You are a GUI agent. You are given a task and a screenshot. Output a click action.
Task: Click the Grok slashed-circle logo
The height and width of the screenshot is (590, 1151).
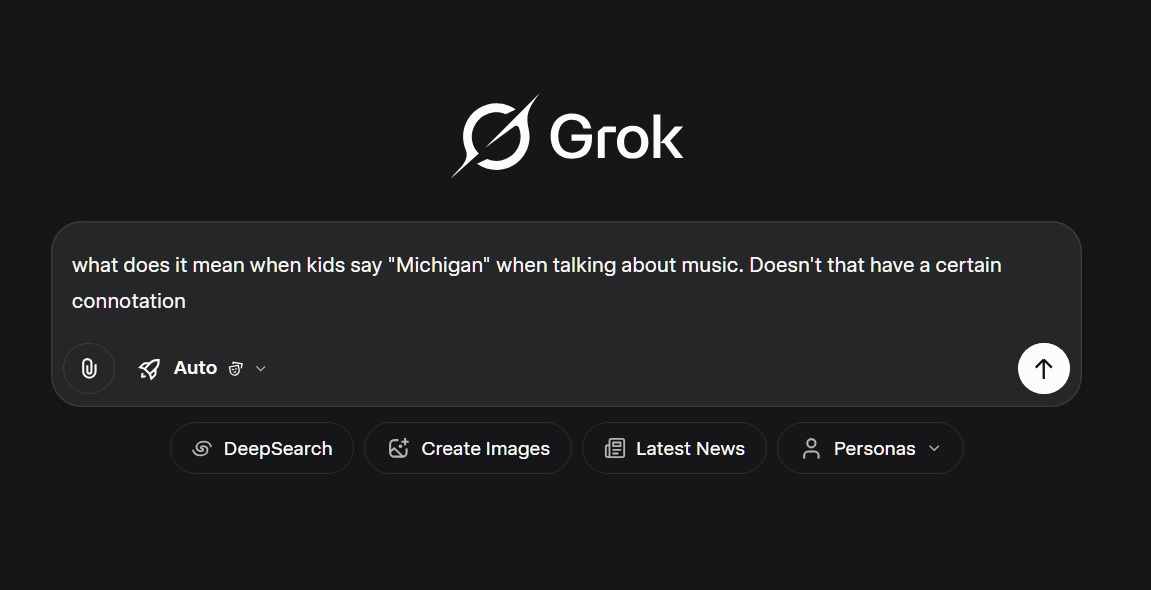pos(495,136)
